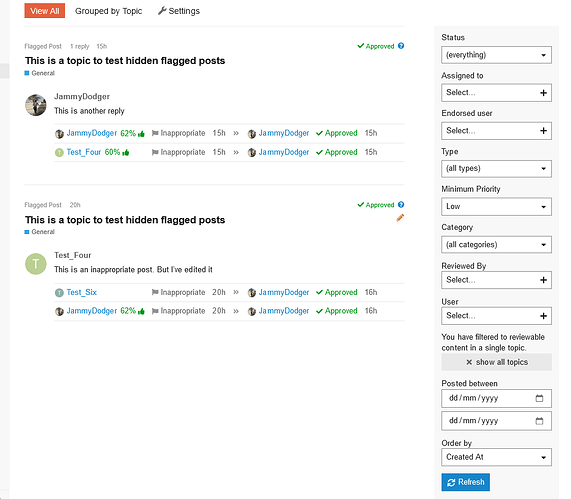The height and width of the screenshot is (499, 571).
Task: Click plus icon in Assigned to field
Action: pyautogui.click(x=543, y=93)
